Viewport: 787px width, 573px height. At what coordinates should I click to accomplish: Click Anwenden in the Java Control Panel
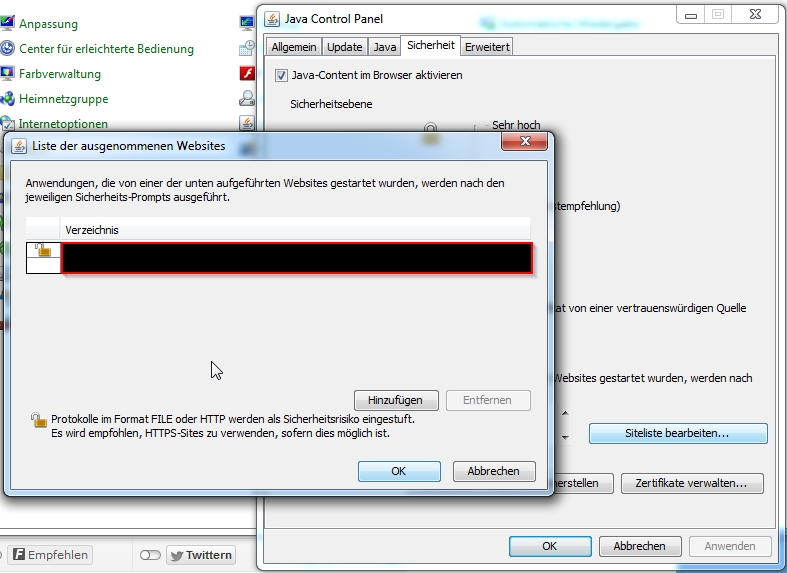pyautogui.click(x=730, y=546)
